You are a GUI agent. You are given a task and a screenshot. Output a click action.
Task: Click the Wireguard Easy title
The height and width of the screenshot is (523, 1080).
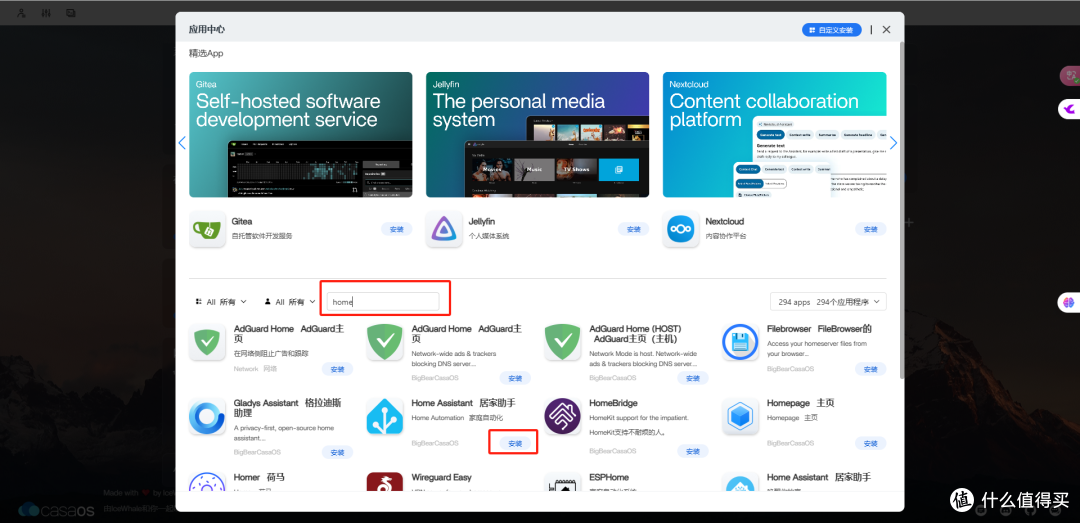coord(442,478)
